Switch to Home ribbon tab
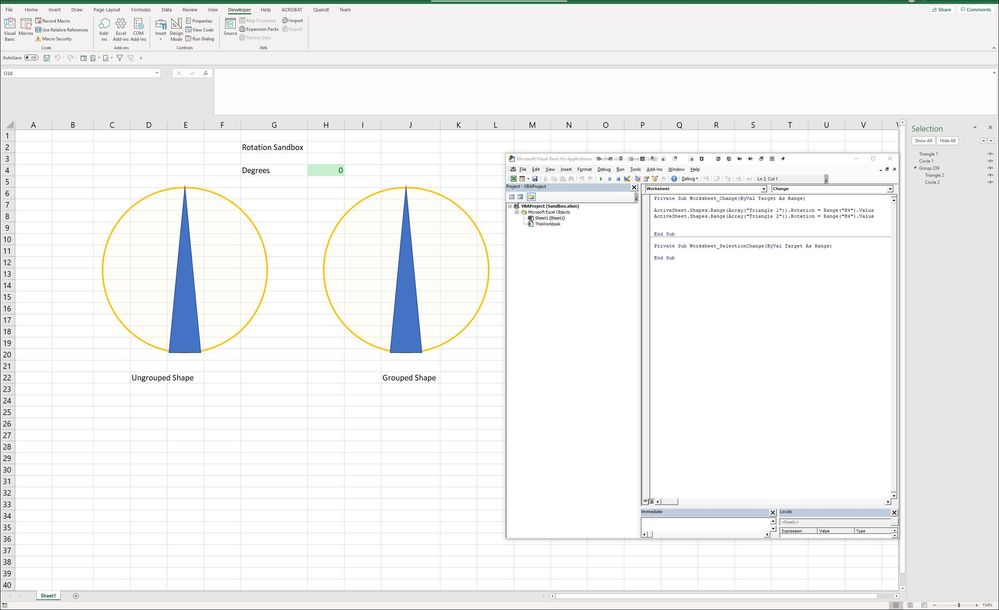The image size is (999, 610). [31, 10]
